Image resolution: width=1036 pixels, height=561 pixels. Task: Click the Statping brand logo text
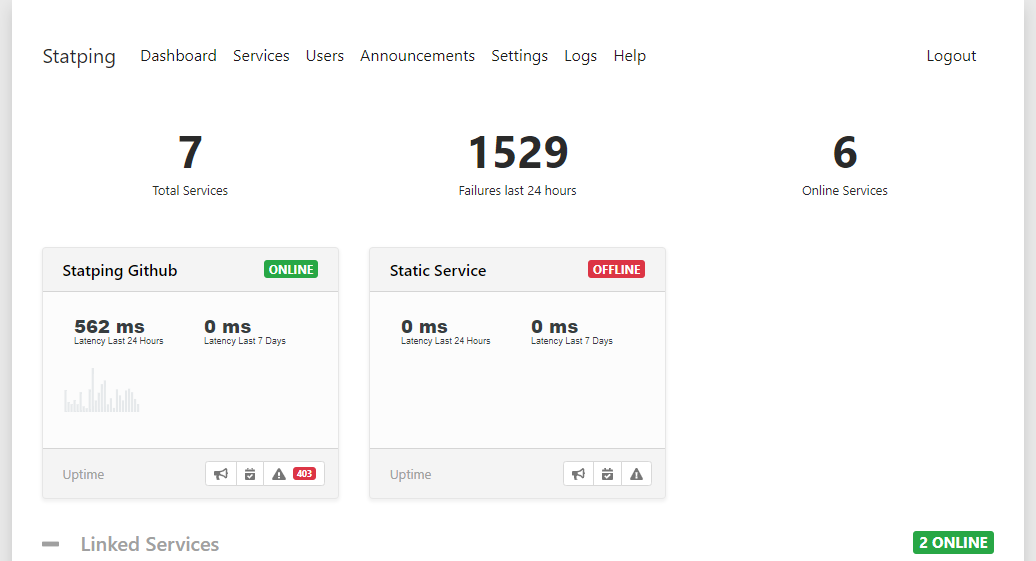click(79, 56)
